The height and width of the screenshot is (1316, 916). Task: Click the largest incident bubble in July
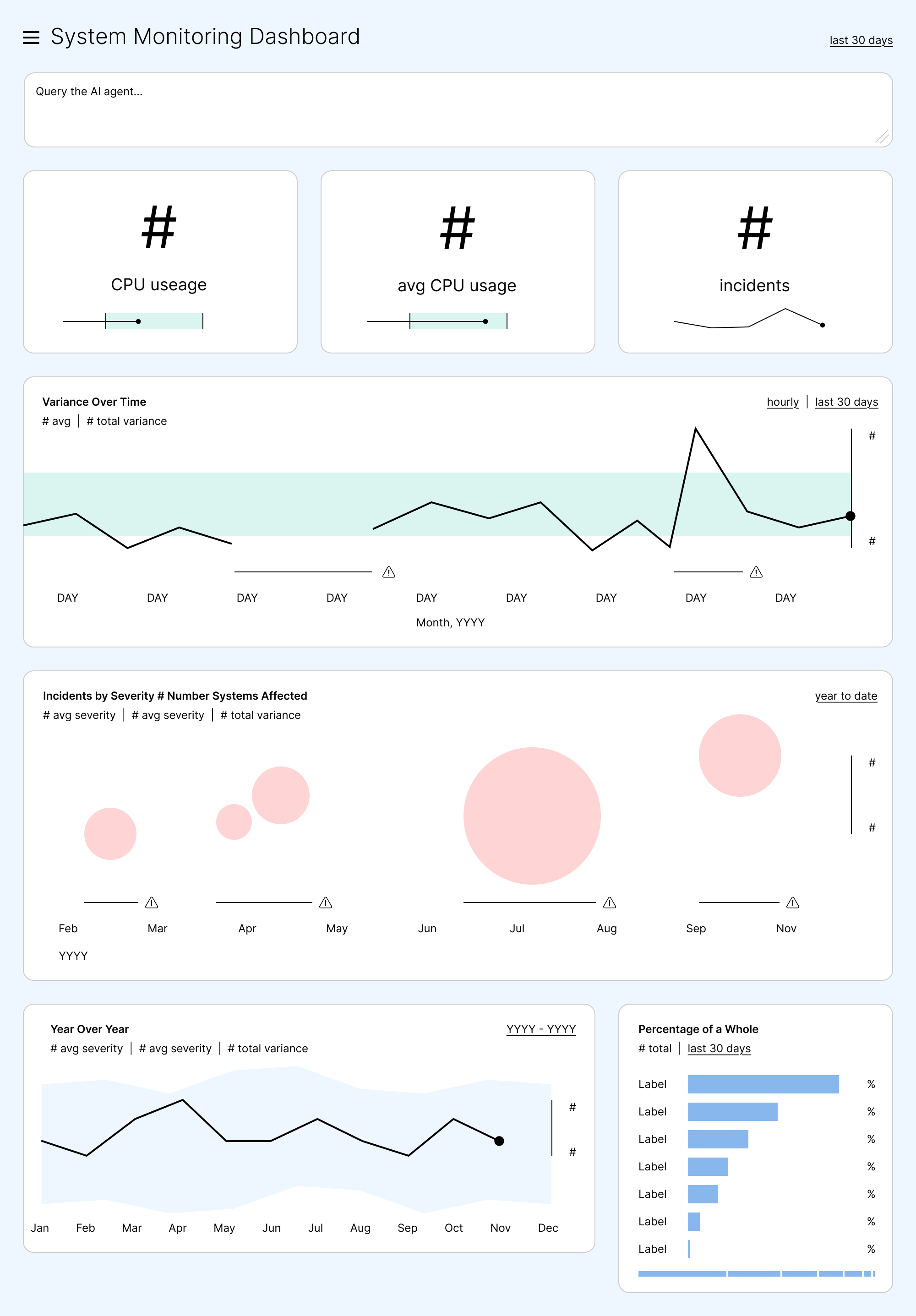tap(532, 816)
